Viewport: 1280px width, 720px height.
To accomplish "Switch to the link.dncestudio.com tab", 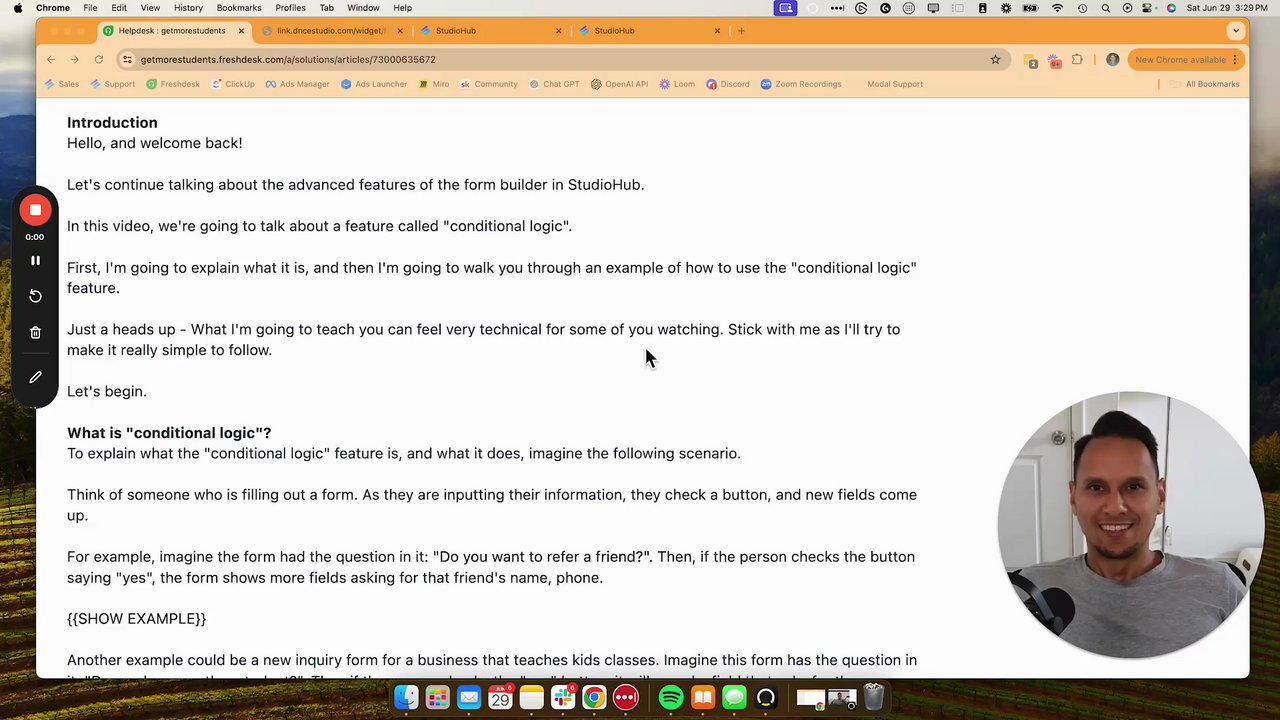I will 334,31.
